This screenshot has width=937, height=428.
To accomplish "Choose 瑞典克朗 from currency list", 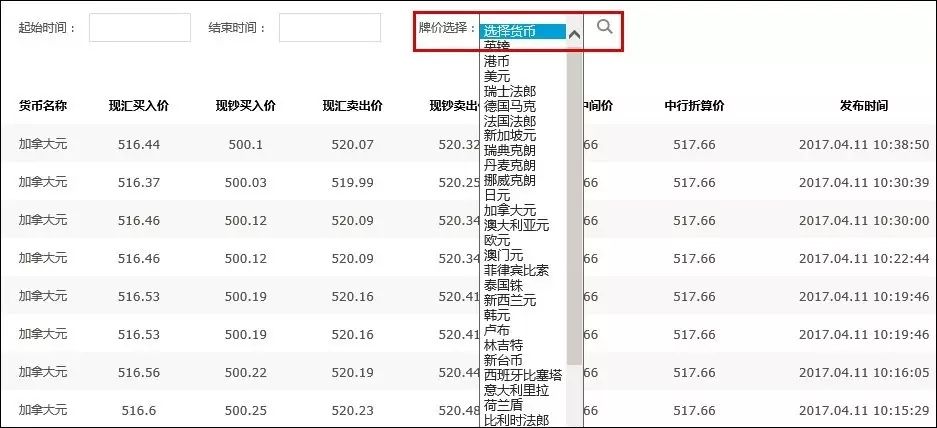I will pos(510,151).
